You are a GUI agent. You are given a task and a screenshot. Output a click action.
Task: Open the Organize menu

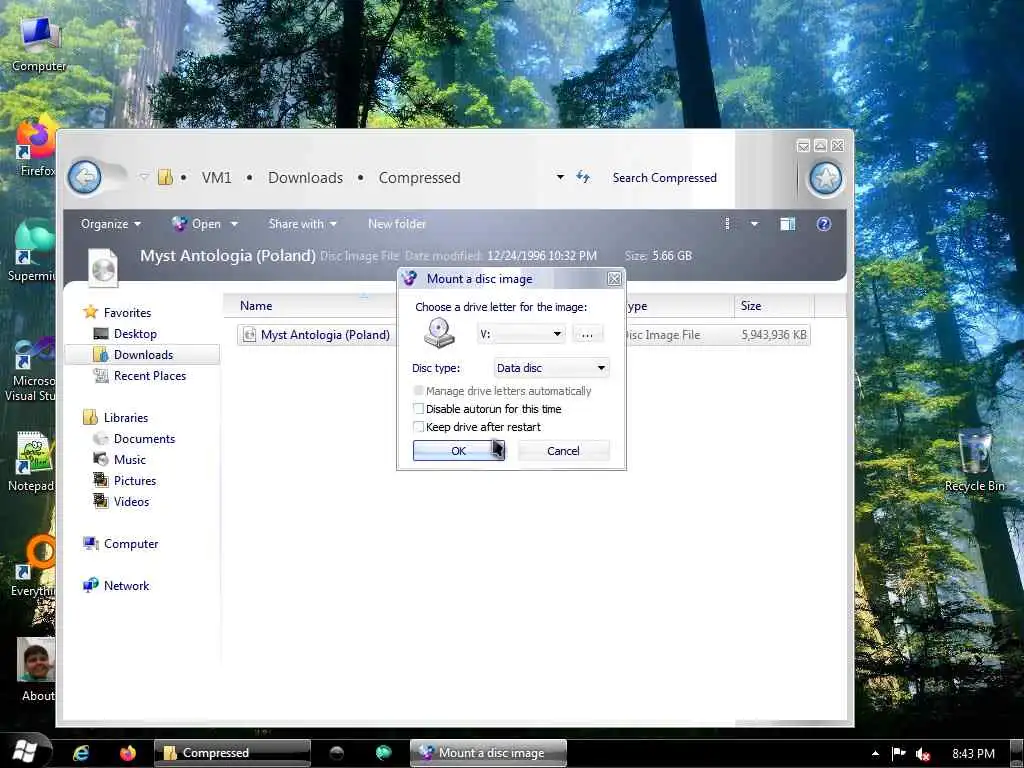110,224
